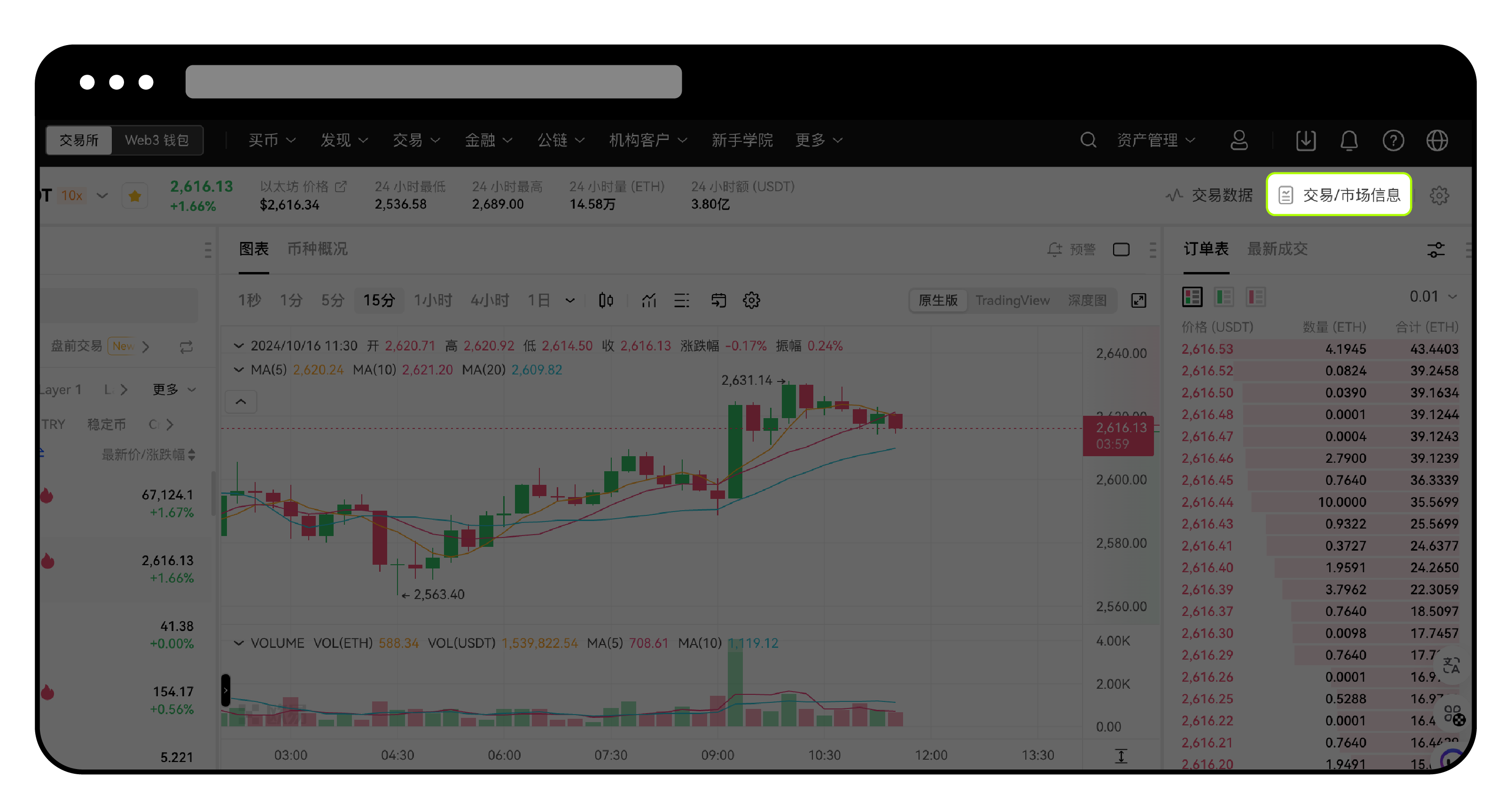
Task: Switch chart to TradingView mode
Action: 1013,300
